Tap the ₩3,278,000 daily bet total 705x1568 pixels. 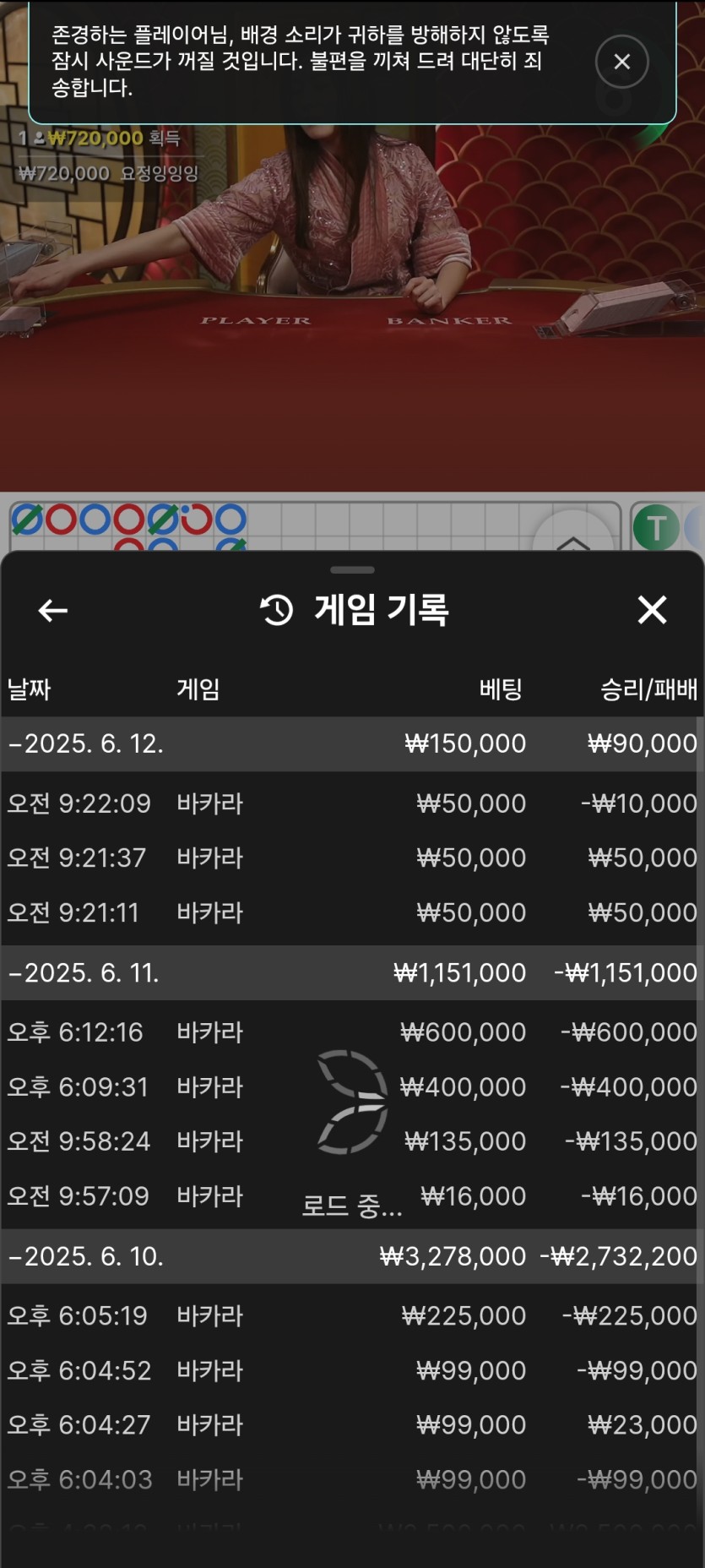[453, 1256]
